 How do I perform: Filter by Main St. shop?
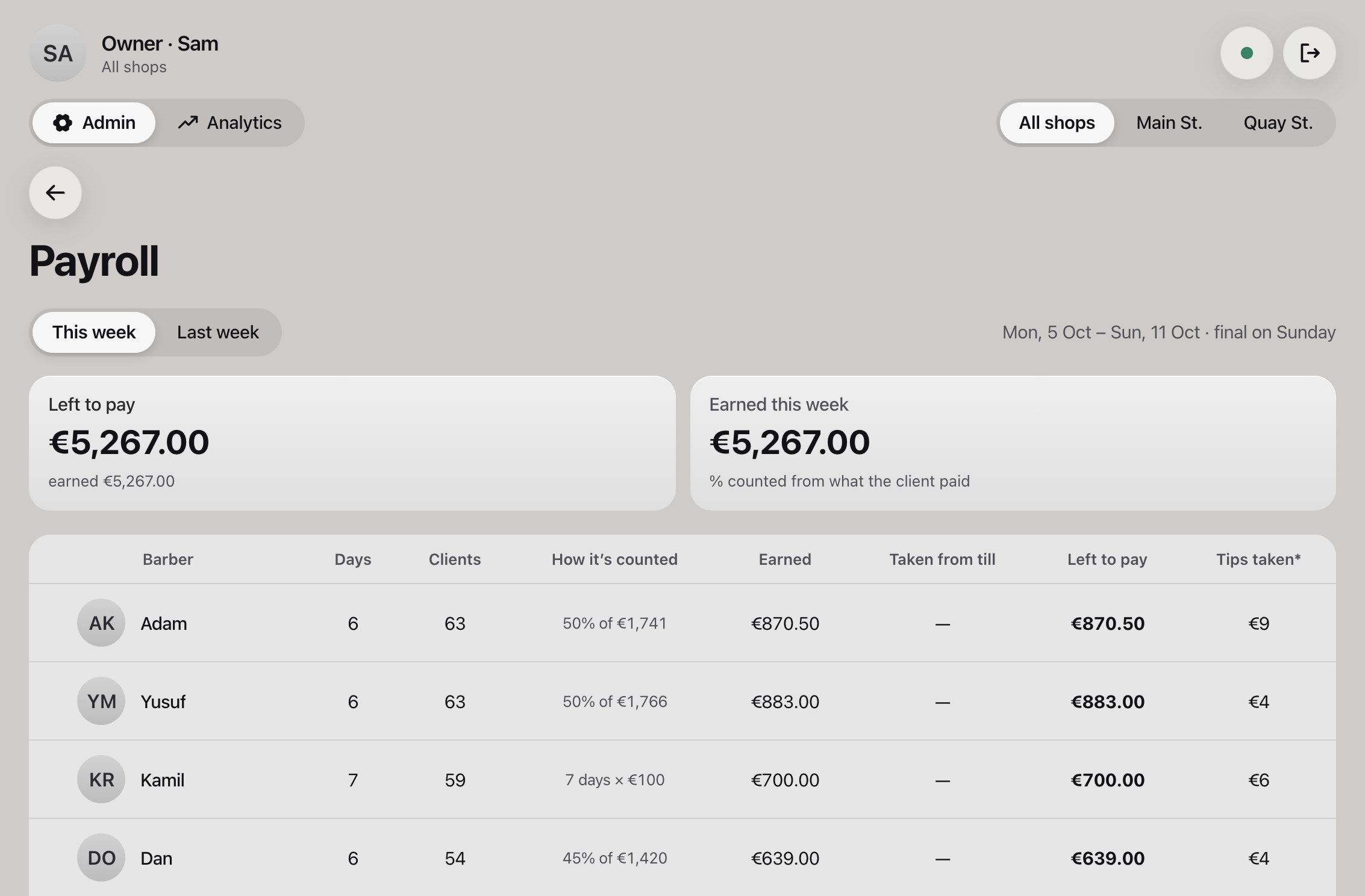pos(1169,123)
